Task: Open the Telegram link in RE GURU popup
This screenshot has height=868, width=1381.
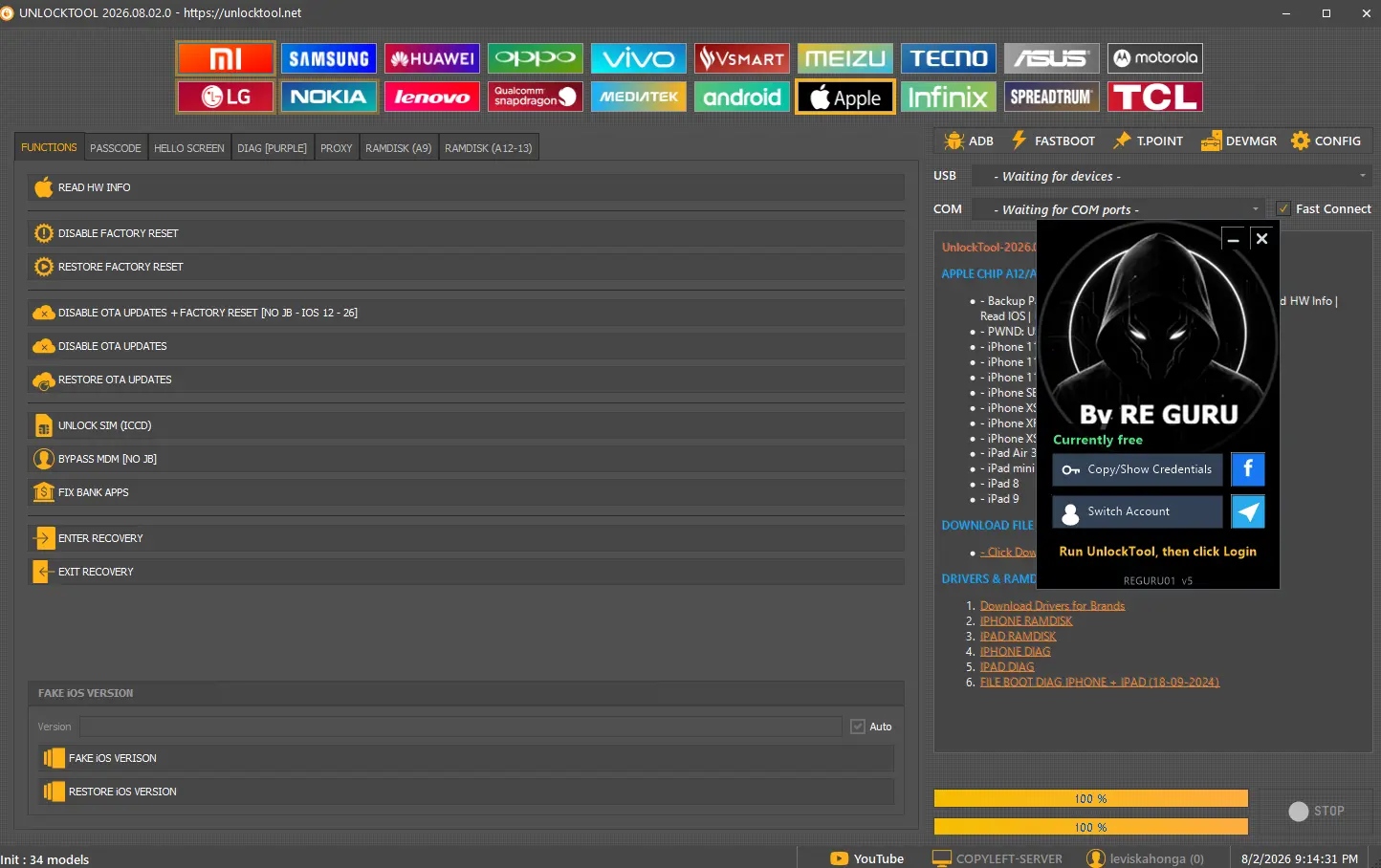Action: click(1248, 511)
